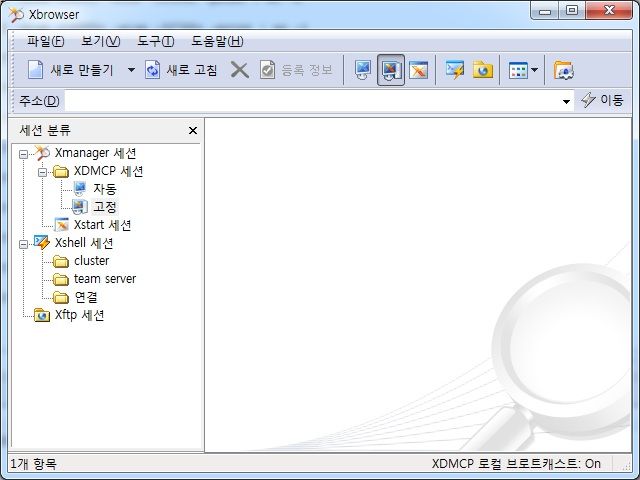Click the Xshell lightning toolbar icon
Screen dimensions: 640x480
pyautogui.click(x=455, y=70)
